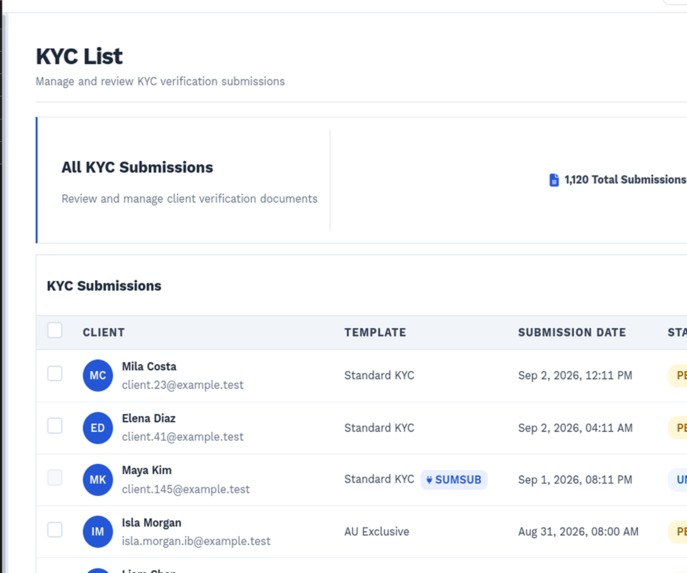Click status badge in Maya Kim row
This screenshot has height=573, width=687.
point(677,480)
